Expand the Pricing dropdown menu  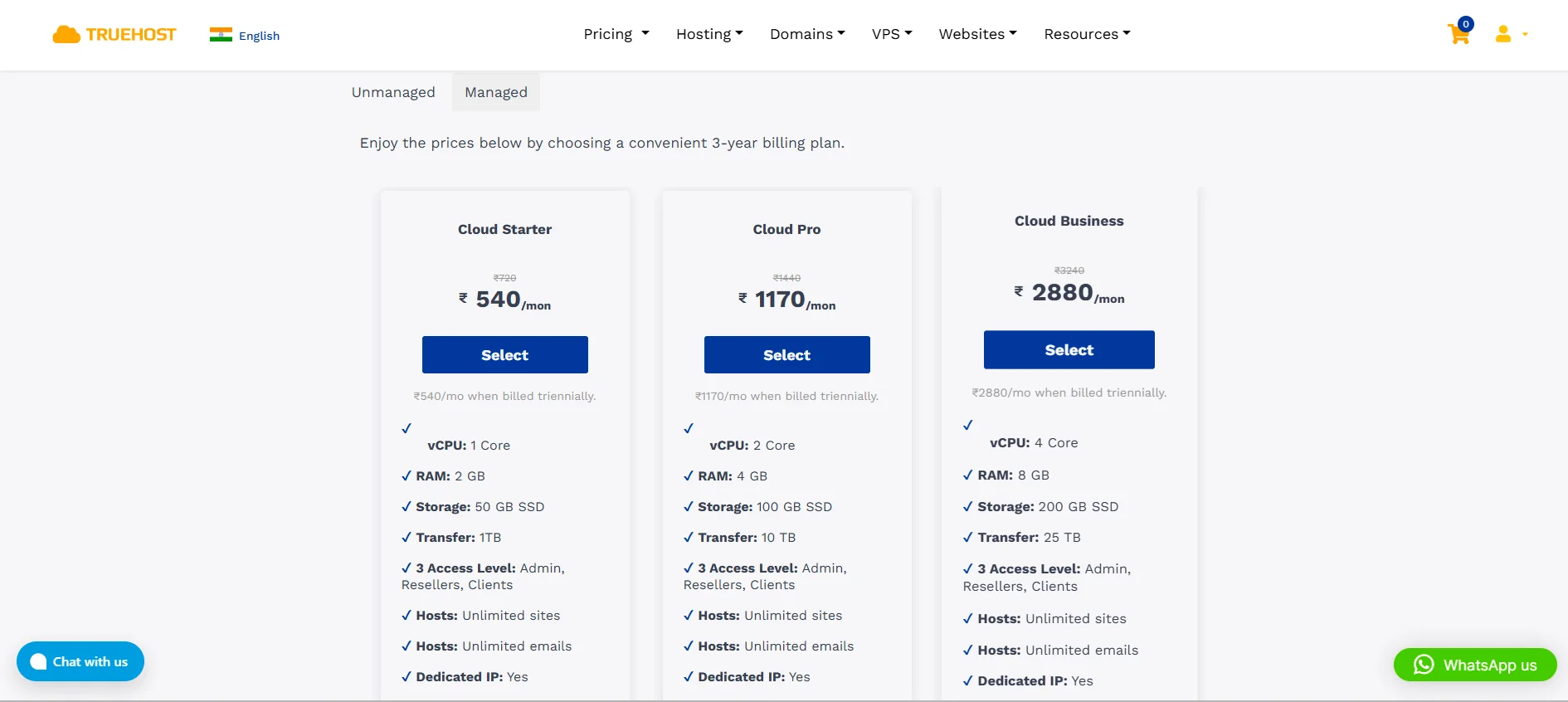pos(616,34)
